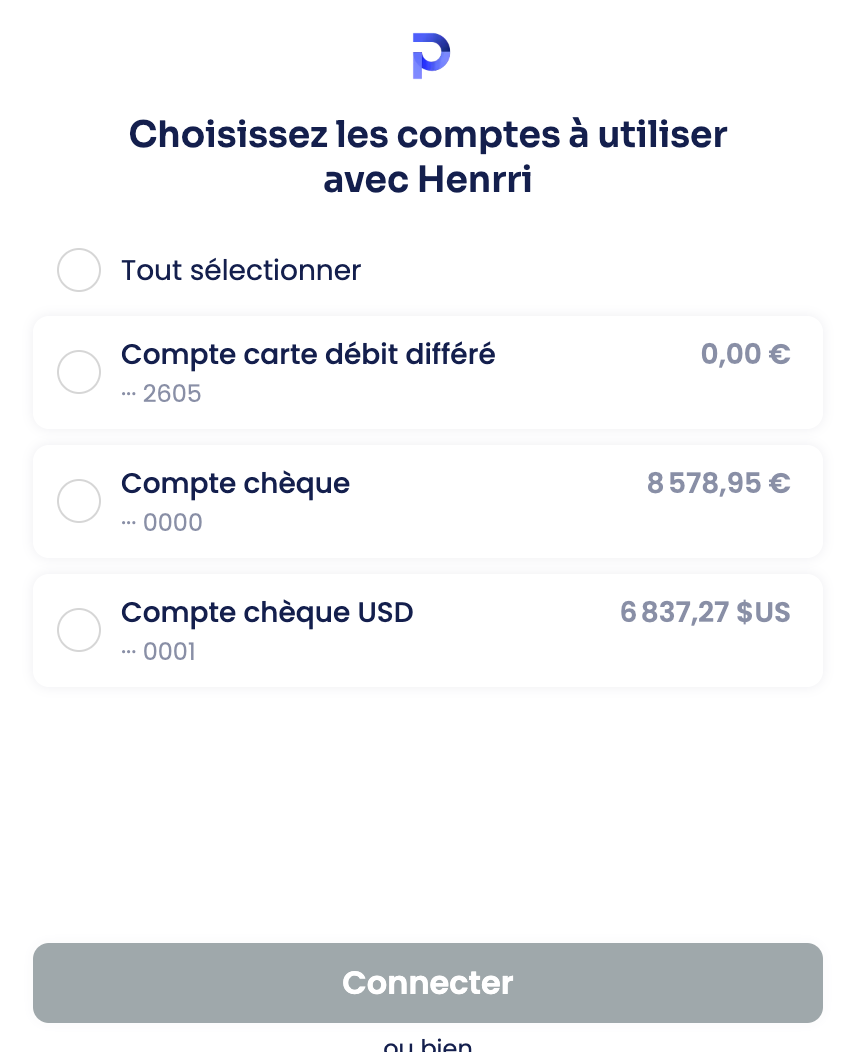Click the 6 837,27 $US balance amount
Viewport: 858px width, 1052px height.
click(x=705, y=612)
